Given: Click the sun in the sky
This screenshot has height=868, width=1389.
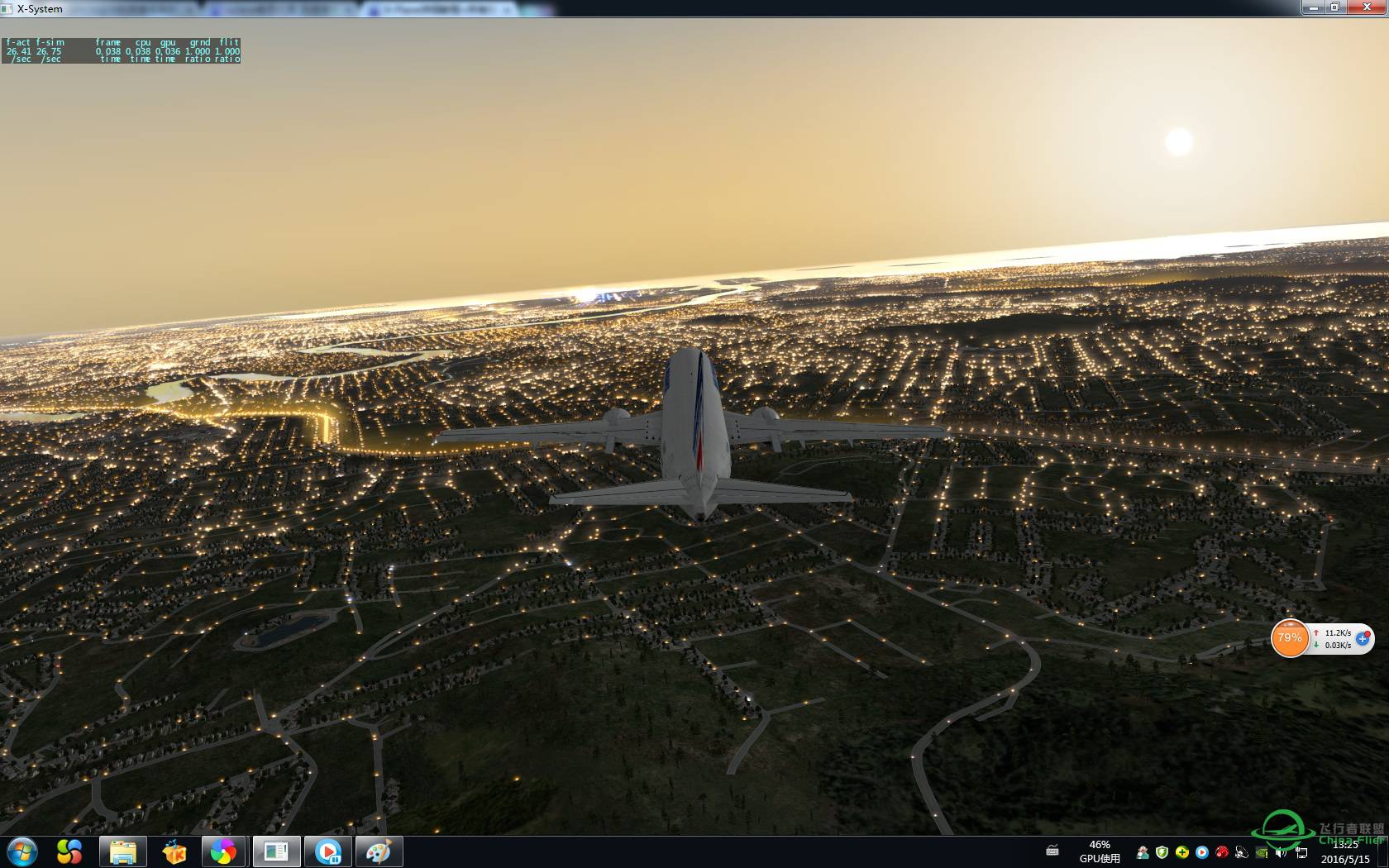Looking at the screenshot, I should click(x=1179, y=142).
